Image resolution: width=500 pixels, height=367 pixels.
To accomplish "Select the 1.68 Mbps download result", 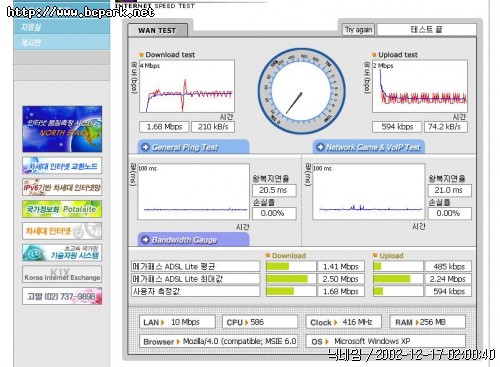I will point(164,127).
